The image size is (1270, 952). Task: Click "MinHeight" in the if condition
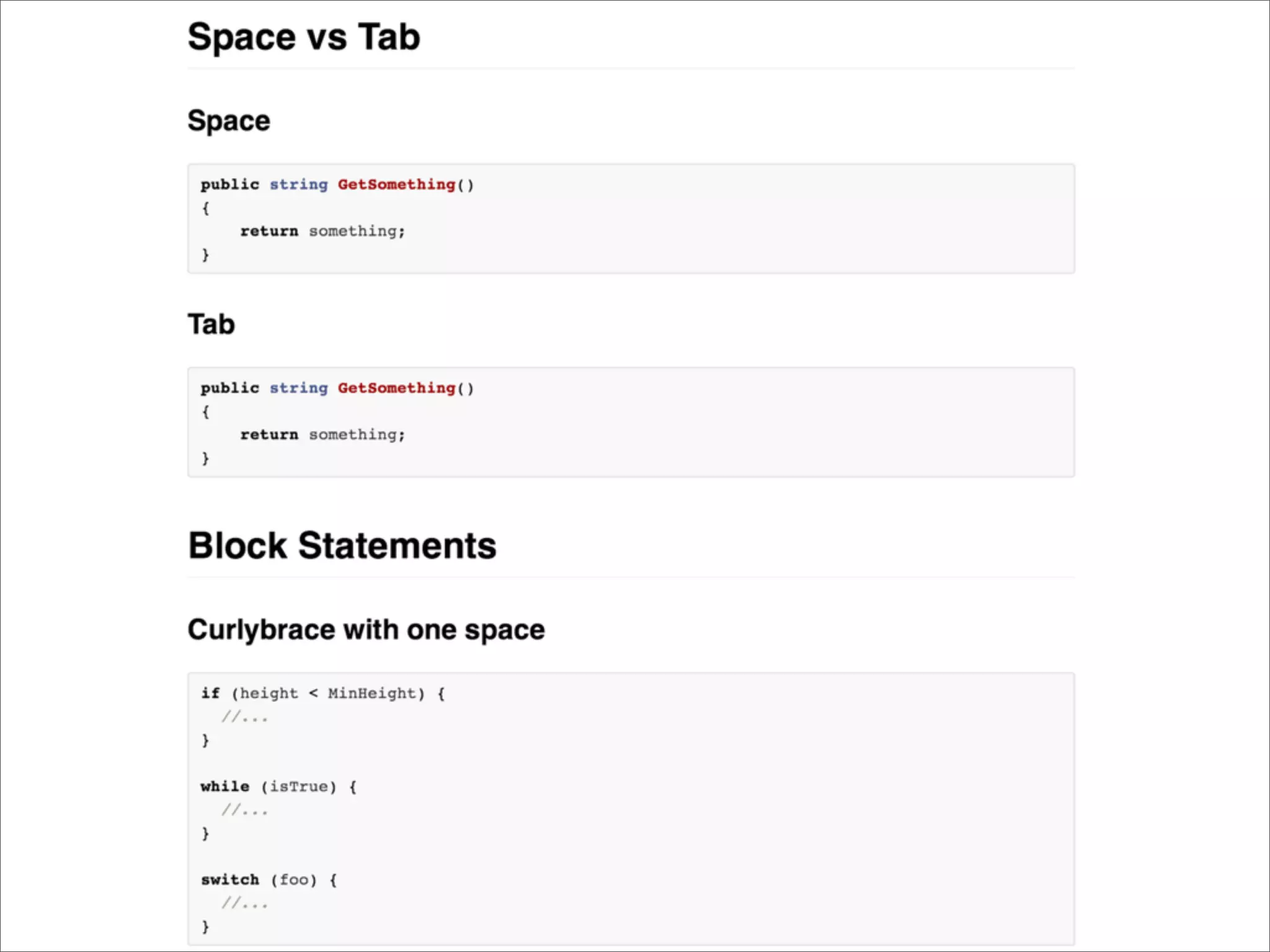pos(371,693)
